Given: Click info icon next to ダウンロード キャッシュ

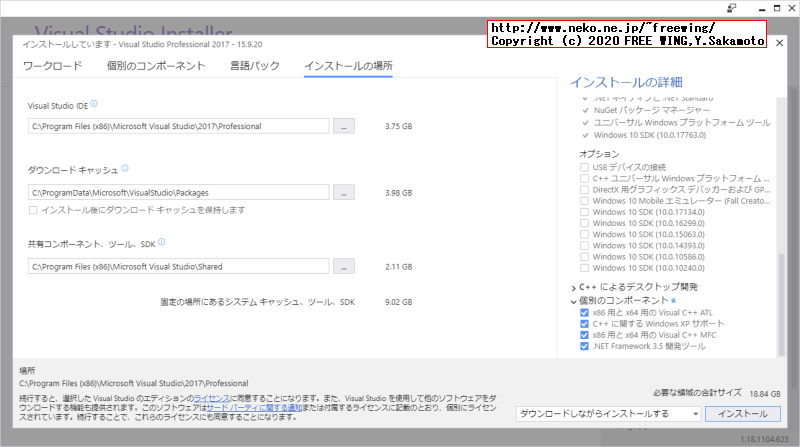Looking at the screenshot, I should [x=125, y=168].
